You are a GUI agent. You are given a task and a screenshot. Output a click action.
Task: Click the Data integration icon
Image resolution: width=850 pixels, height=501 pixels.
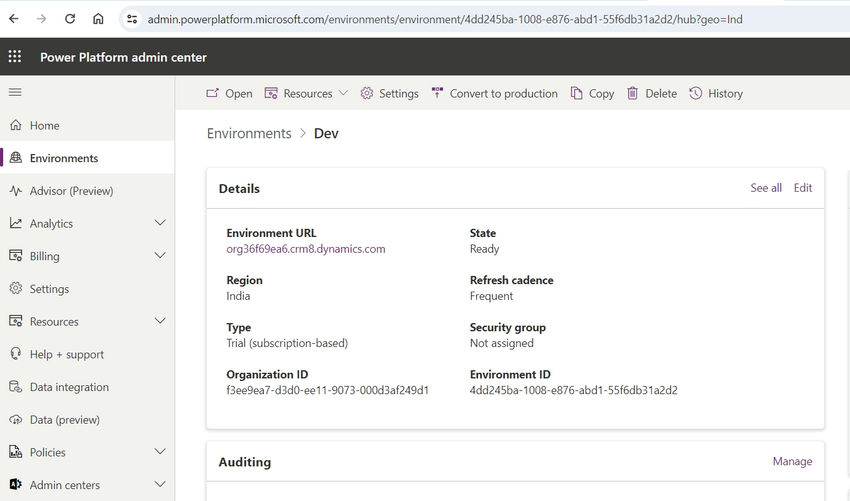[x=16, y=387]
